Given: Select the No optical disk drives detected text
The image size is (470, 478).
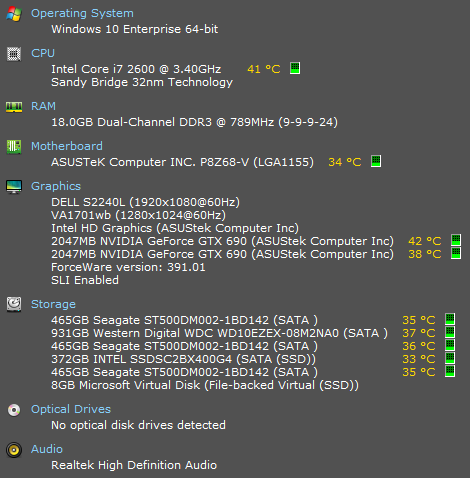Looking at the screenshot, I should pyautogui.click(x=138, y=425).
